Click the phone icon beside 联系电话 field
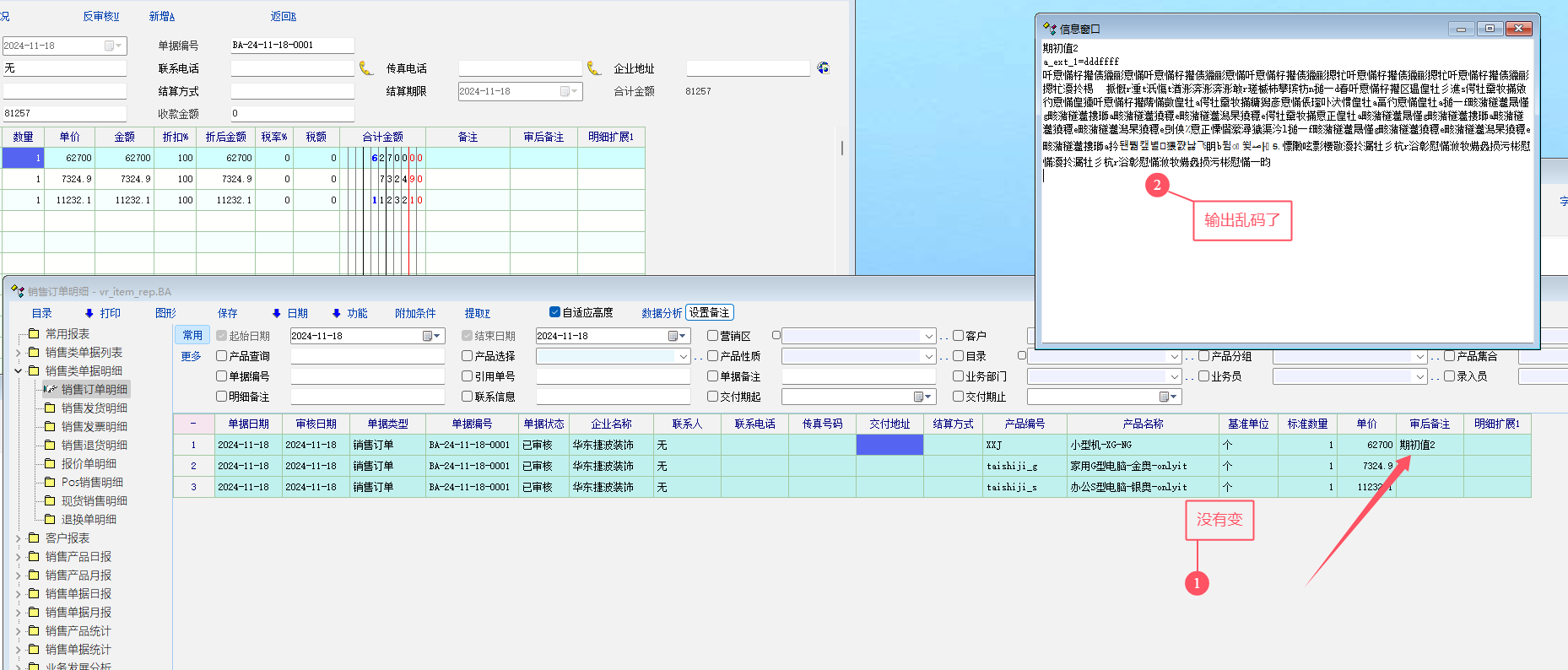The height and width of the screenshot is (670, 1568). 366,68
